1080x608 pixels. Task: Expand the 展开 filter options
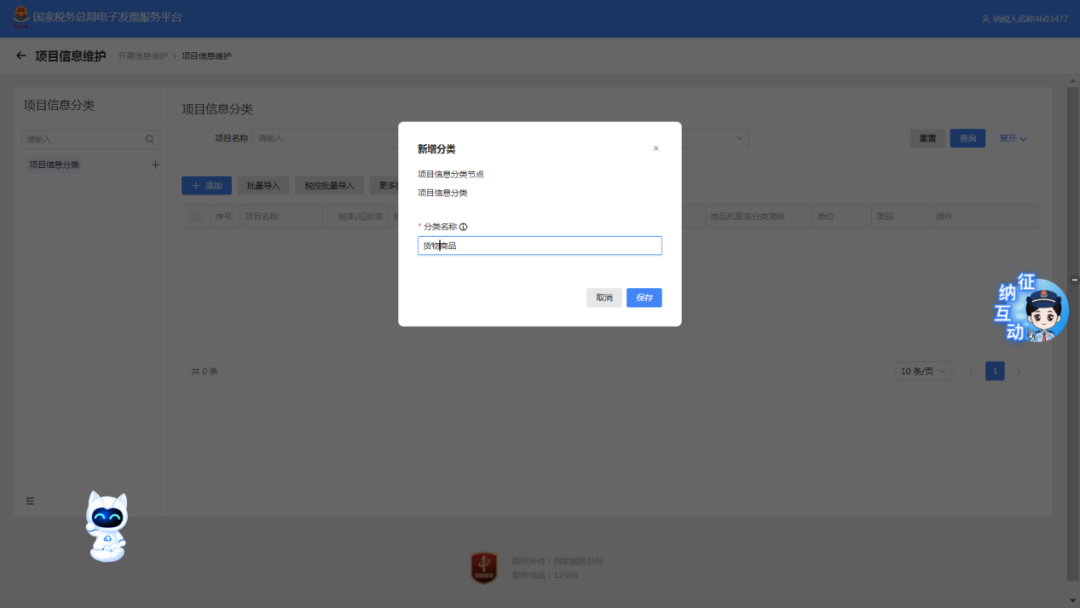[1013, 138]
